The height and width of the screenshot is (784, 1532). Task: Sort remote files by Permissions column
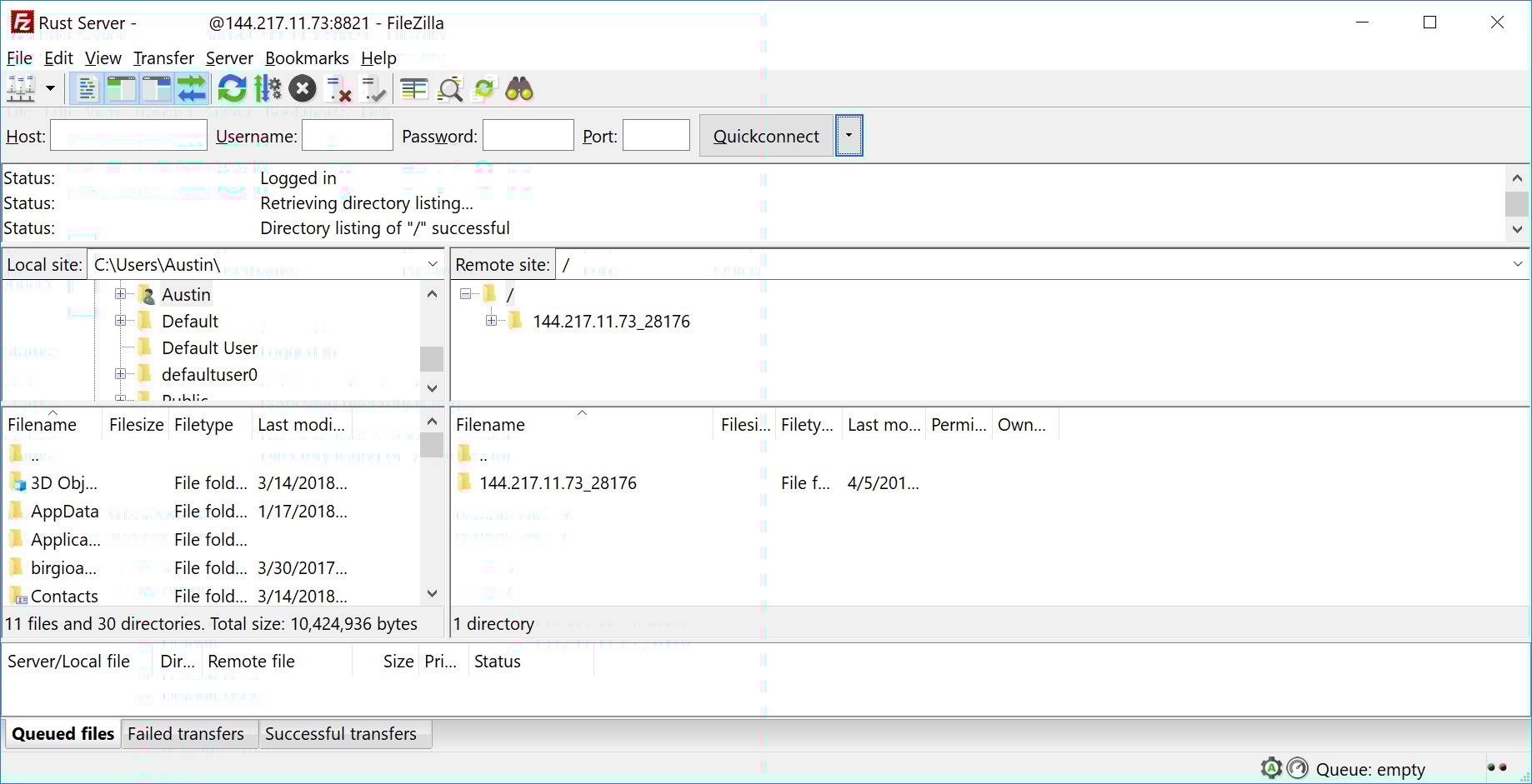point(959,425)
